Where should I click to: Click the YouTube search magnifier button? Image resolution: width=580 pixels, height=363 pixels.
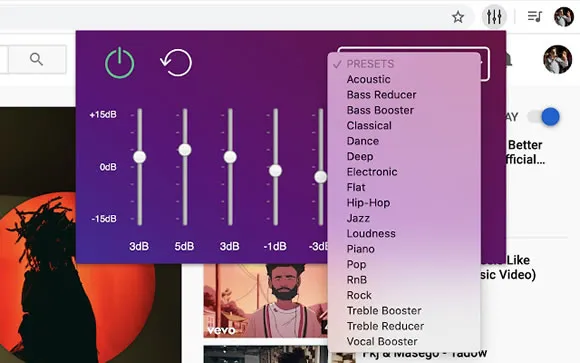(x=37, y=59)
